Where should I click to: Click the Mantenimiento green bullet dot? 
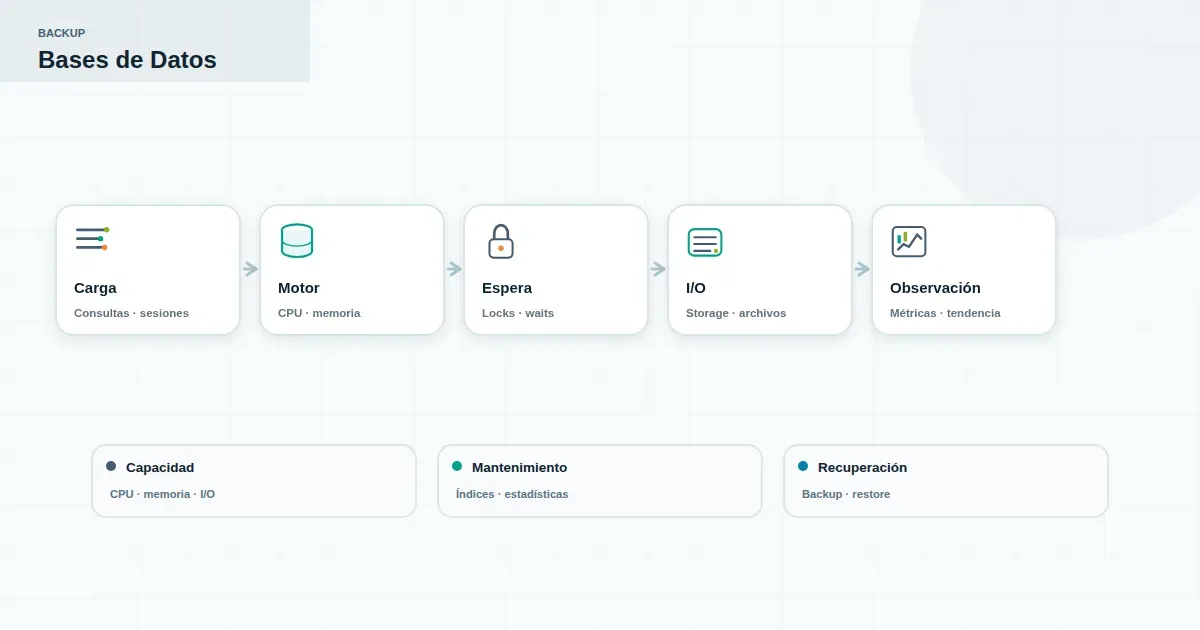(x=457, y=466)
